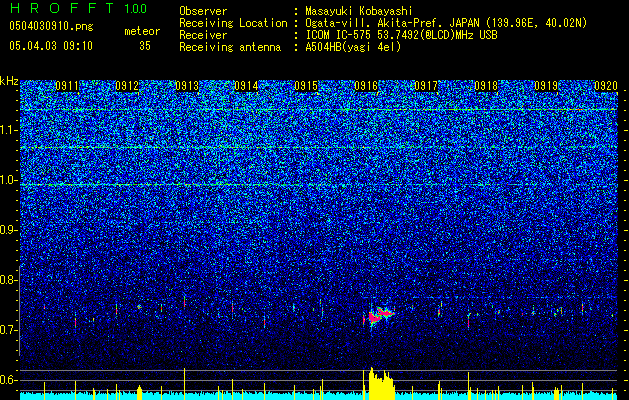Click the tall yellow intensity burst below 0916
The image size is (629, 400).
point(381,384)
